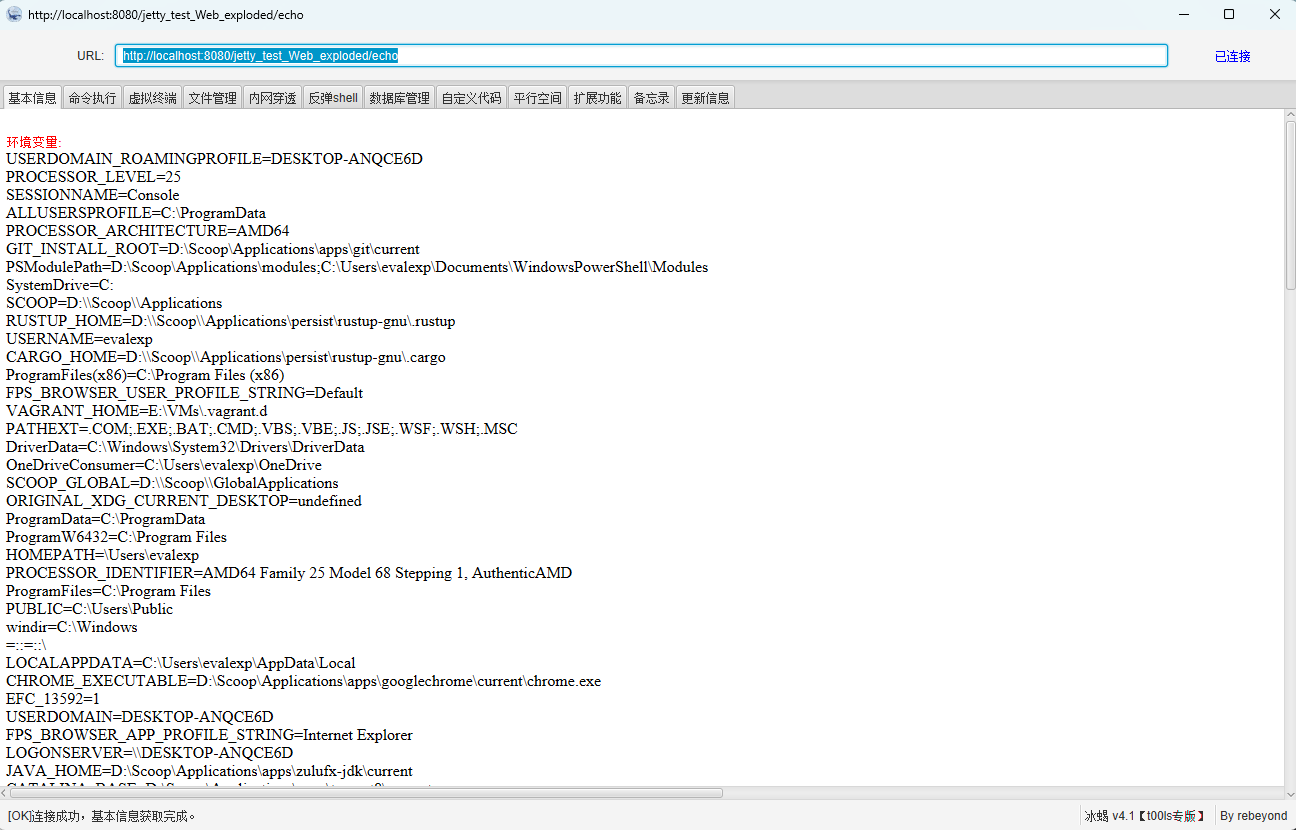Viewport: 1296px width, 830px height.
Task: Open the 命令执行 tab
Action: click(92, 98)
